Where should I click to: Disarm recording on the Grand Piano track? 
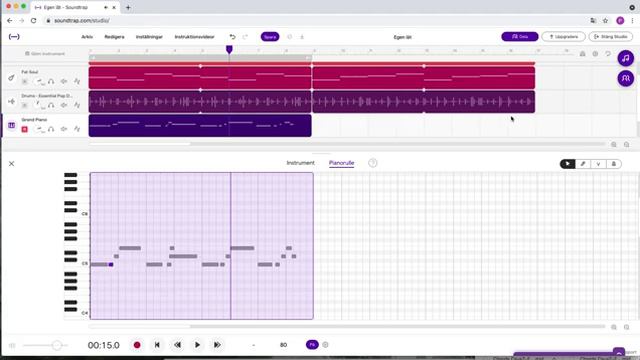[x=24, y=129]
